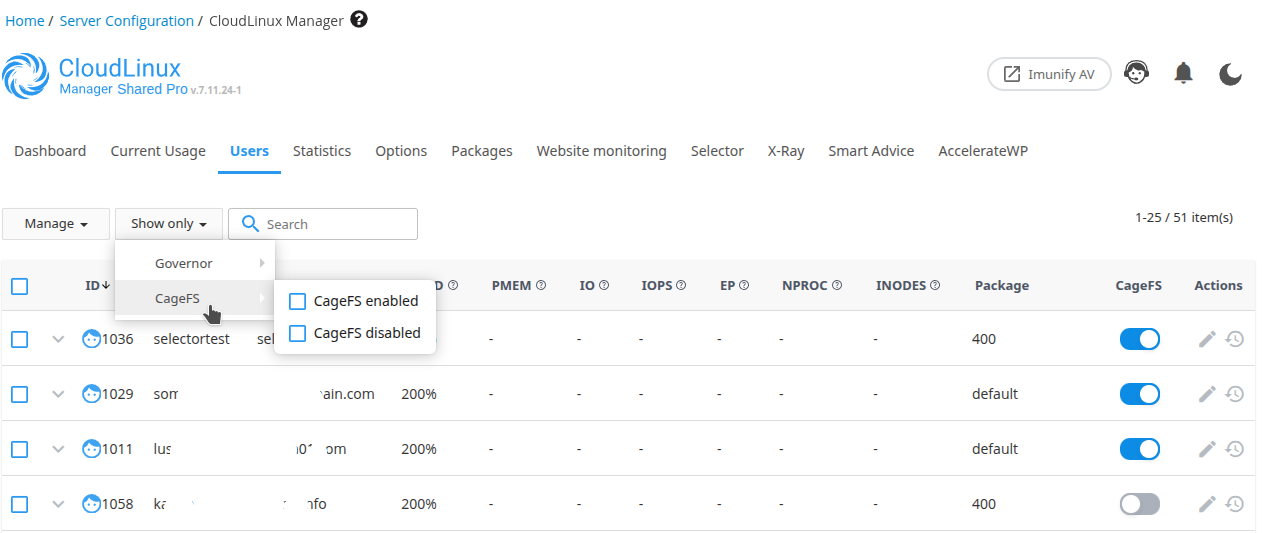Check the CageFS enabled filter
This screenshot has height=533, width=1263.
(297, 301)
